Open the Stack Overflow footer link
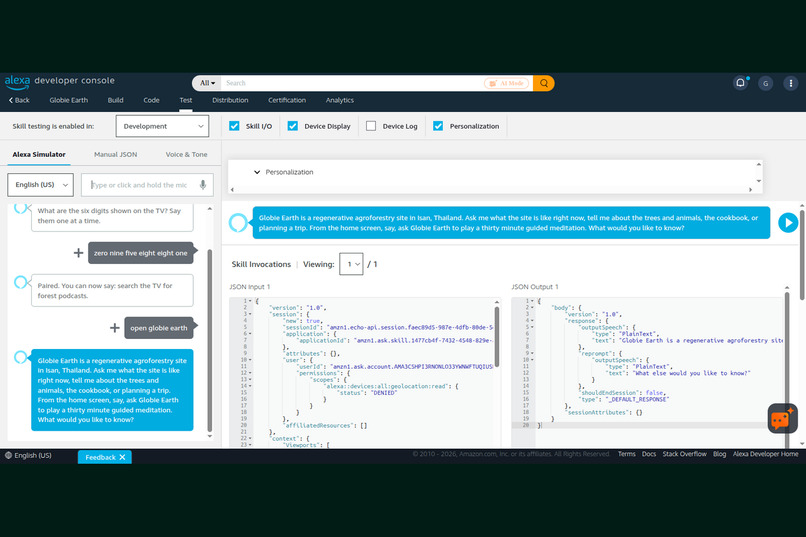The image size is (806, 537). click(684, 454)
